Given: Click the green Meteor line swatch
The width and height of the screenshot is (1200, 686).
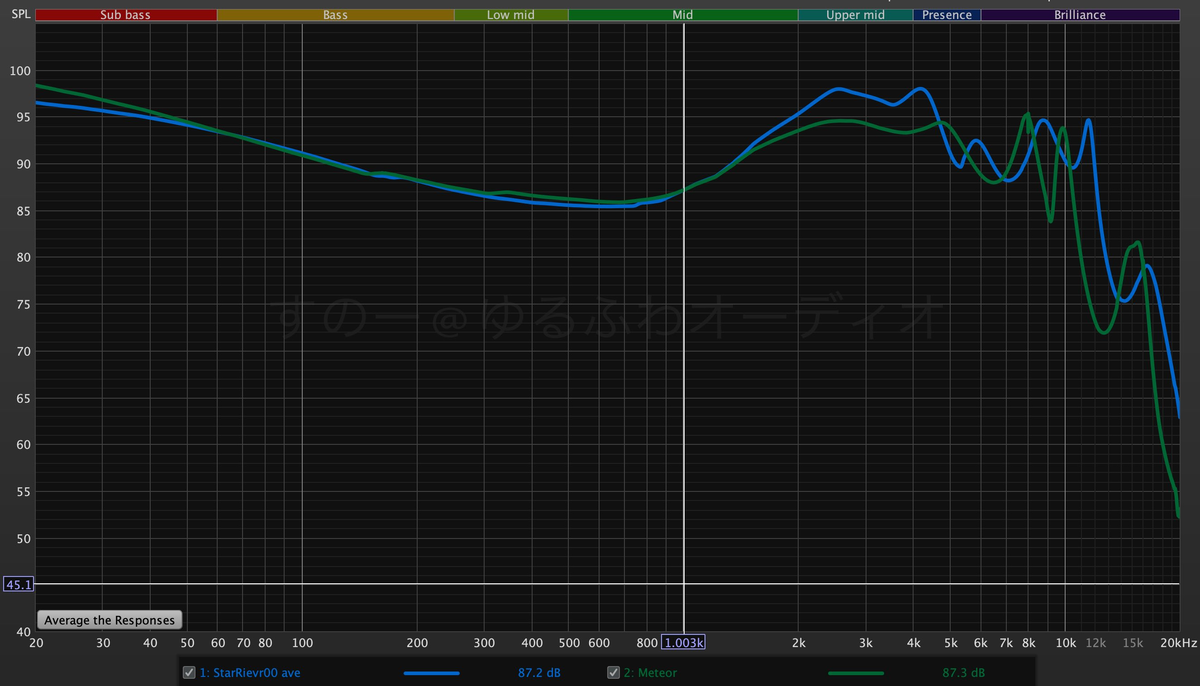Looking at the screenshot, I should click(x=856, y=673).
